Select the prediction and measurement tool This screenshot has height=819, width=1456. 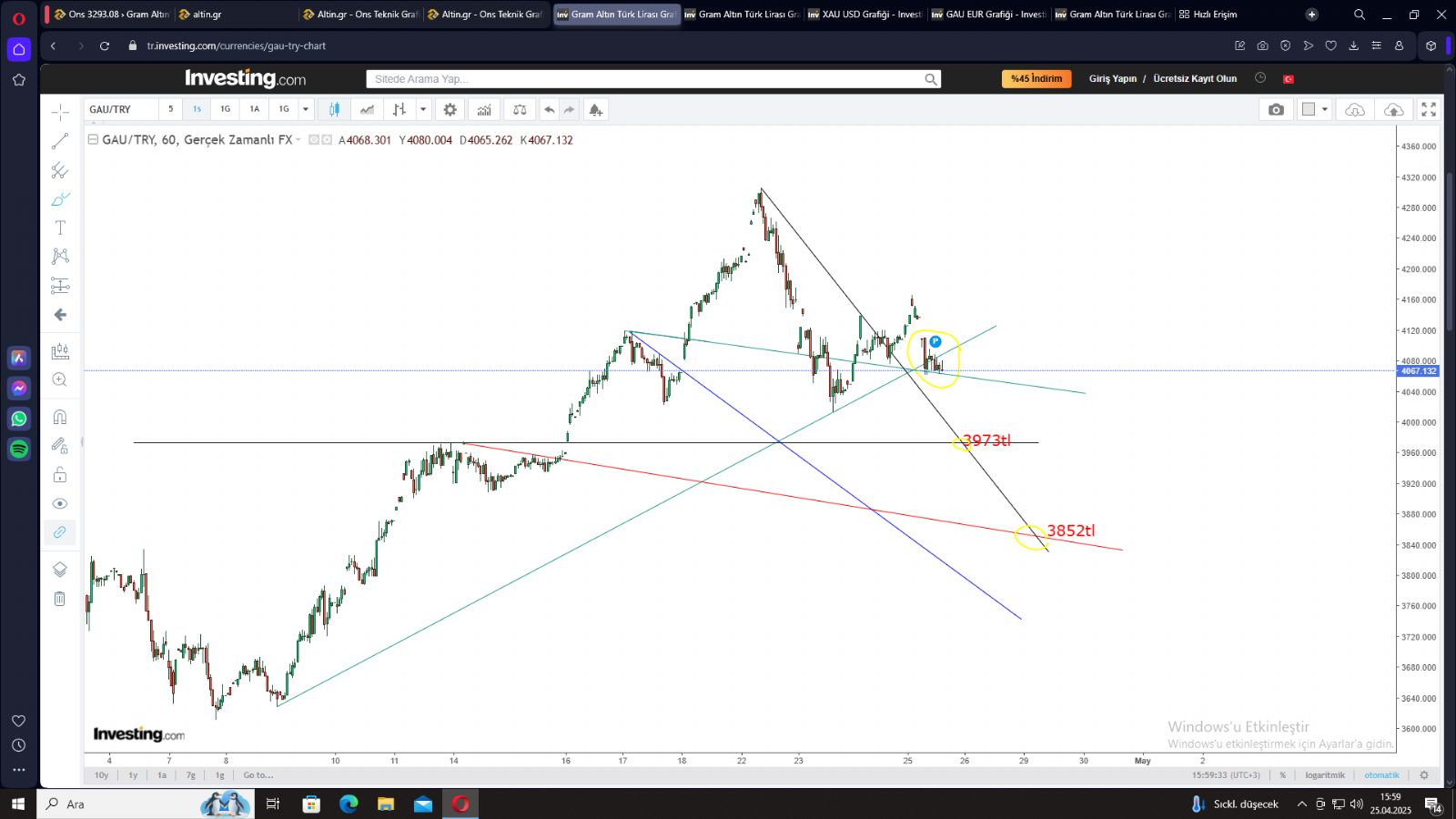click(x=60, y=286)
